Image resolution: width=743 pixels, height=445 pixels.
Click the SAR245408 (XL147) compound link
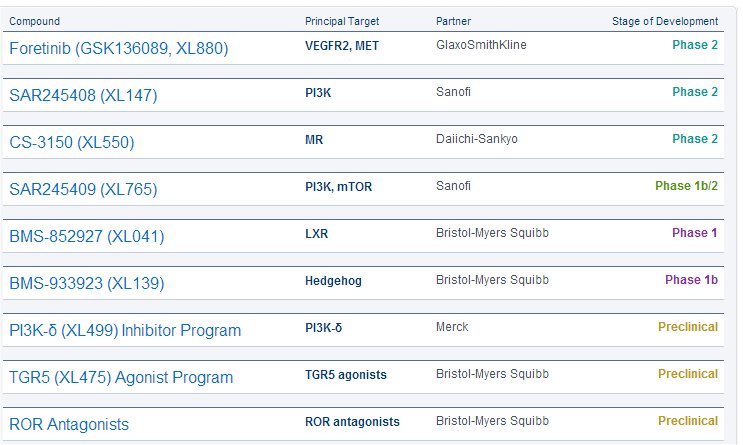click(x=83, y=95)
